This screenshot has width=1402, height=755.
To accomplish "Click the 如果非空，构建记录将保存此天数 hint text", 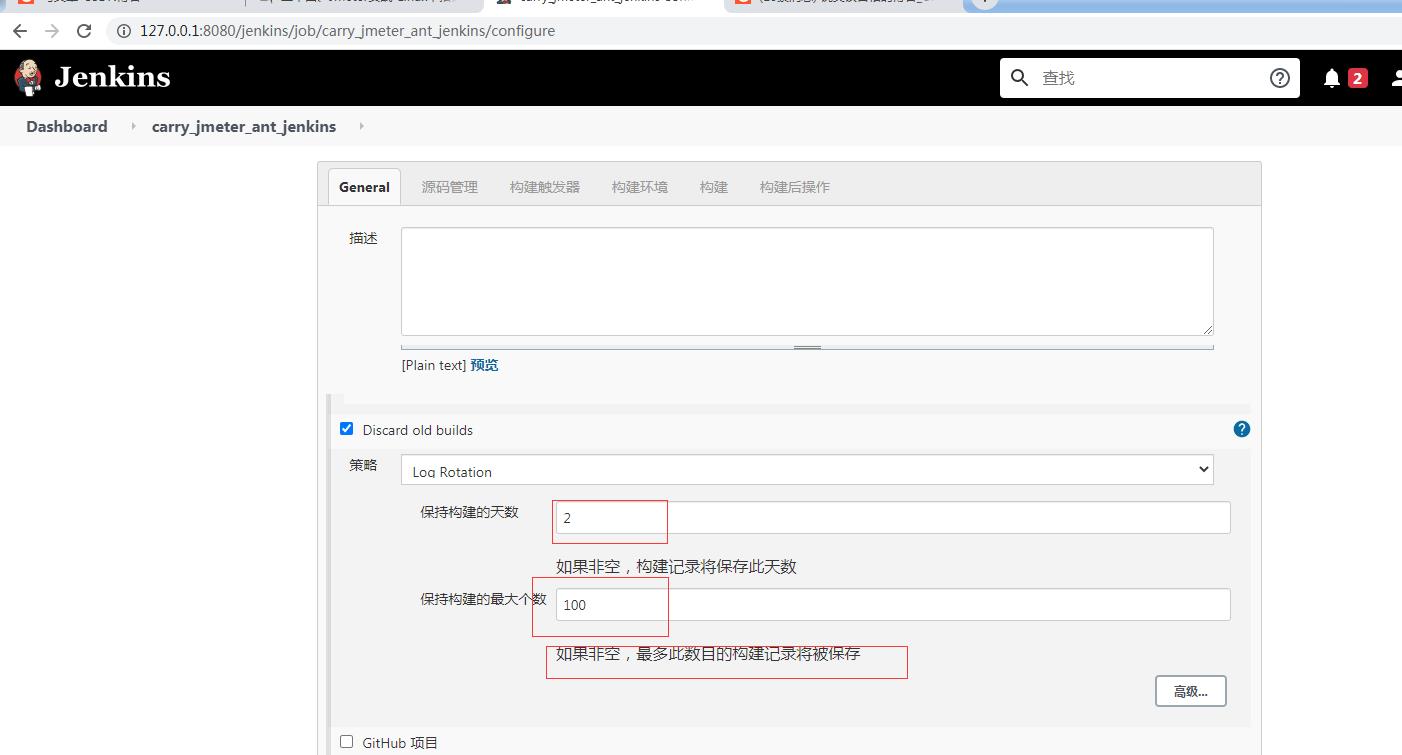I will [676, 567].
